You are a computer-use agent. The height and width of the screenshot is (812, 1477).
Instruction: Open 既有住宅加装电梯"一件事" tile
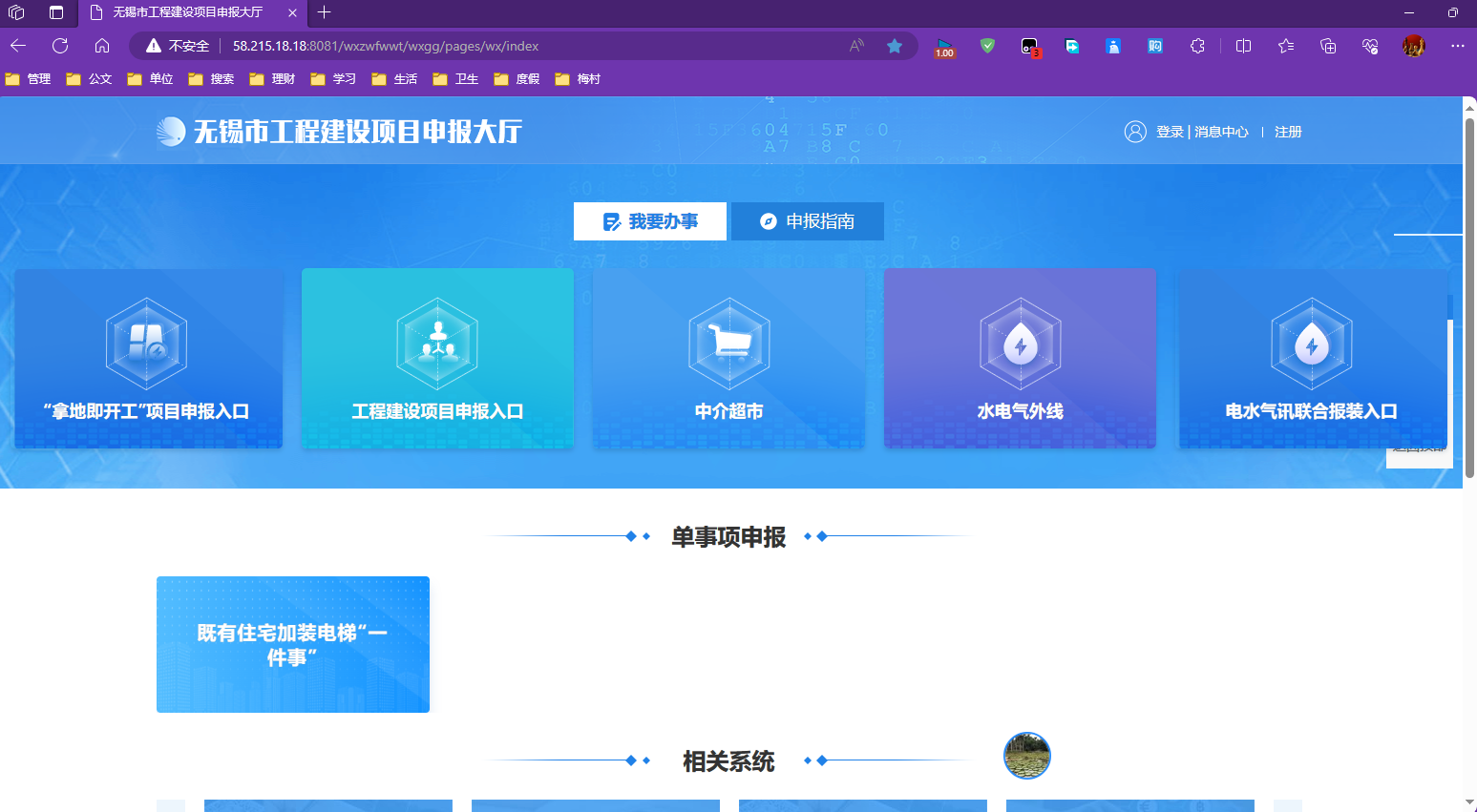click(x=293, y=644)
